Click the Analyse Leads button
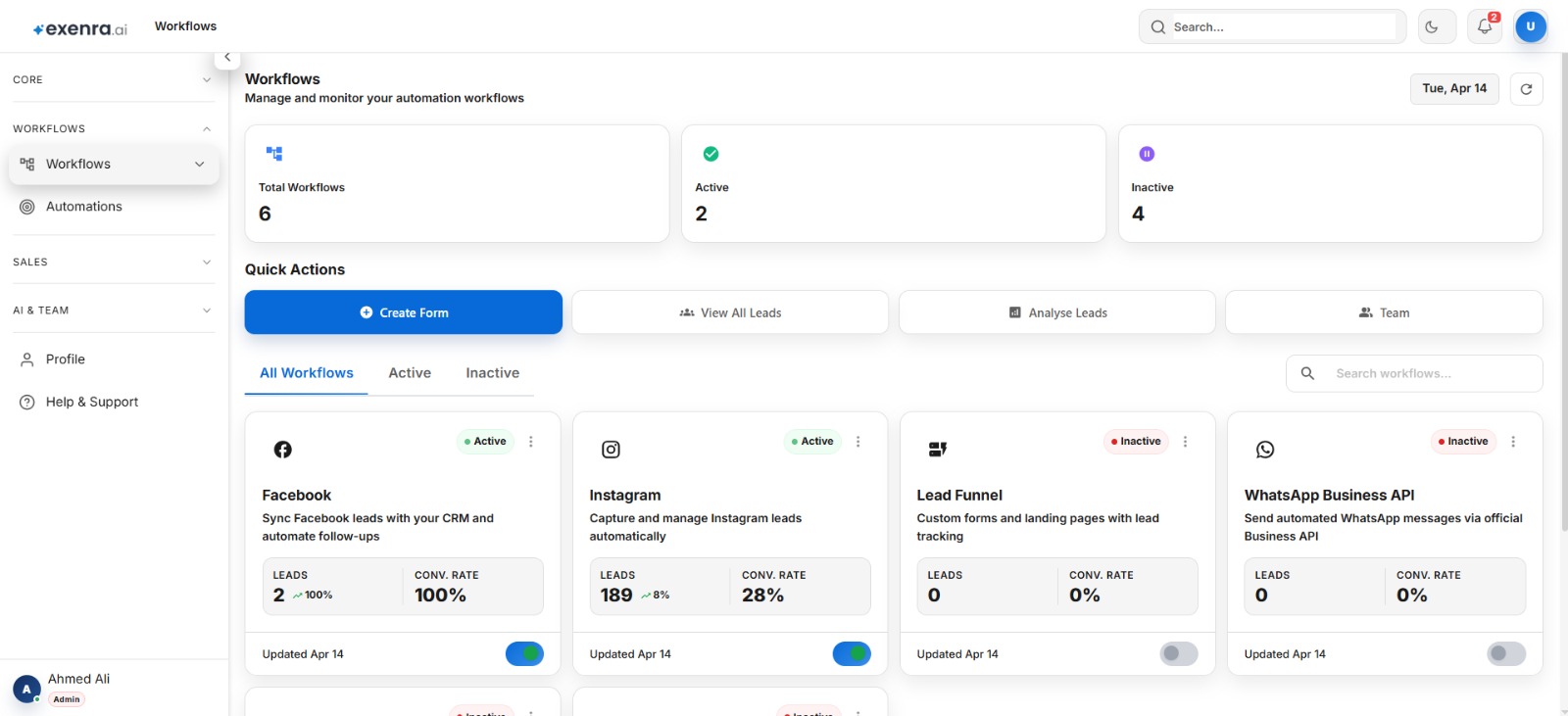This screenshot has height=716, width=1568. [1057, 312]
